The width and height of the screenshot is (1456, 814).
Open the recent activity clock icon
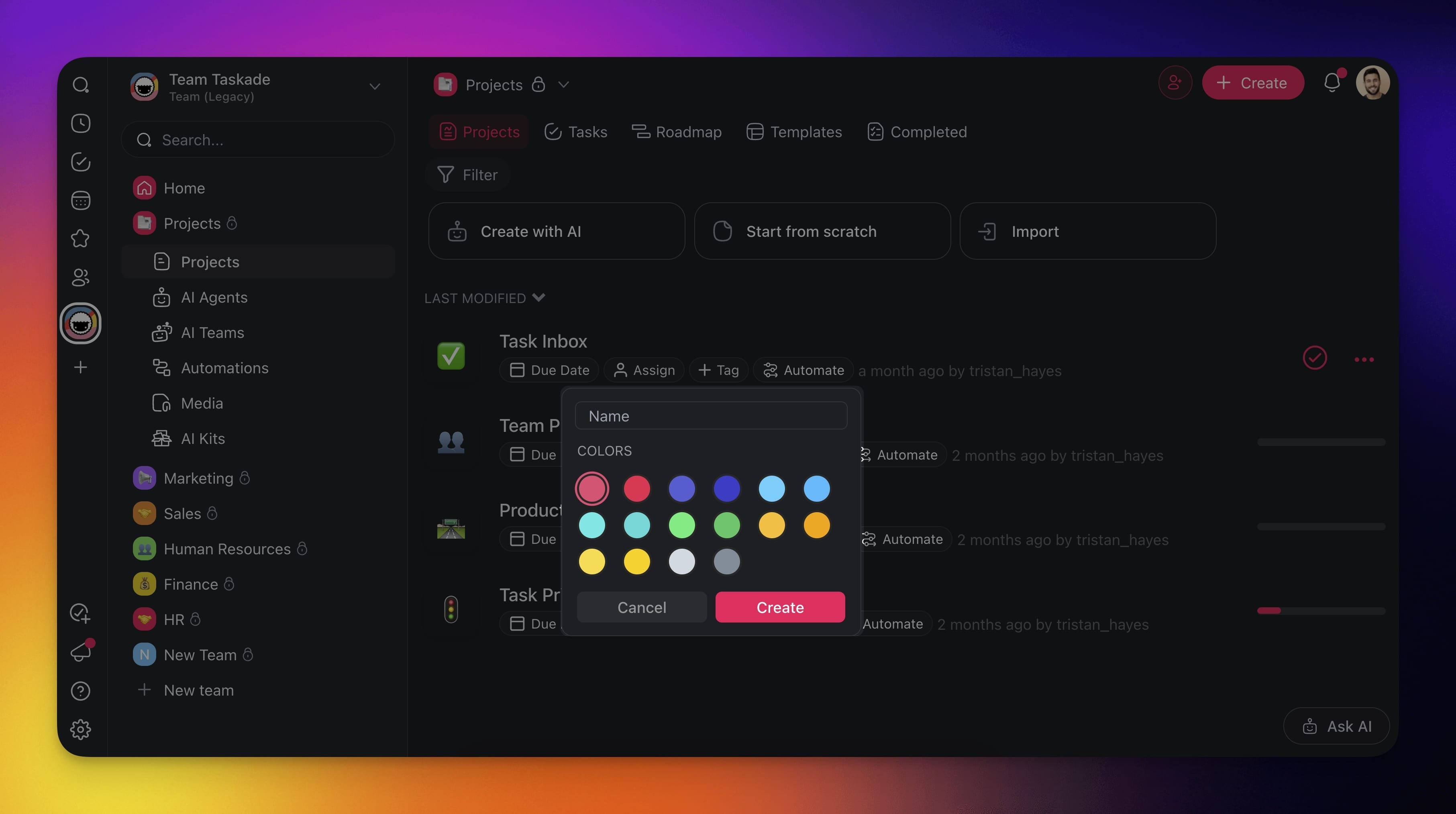80,123
